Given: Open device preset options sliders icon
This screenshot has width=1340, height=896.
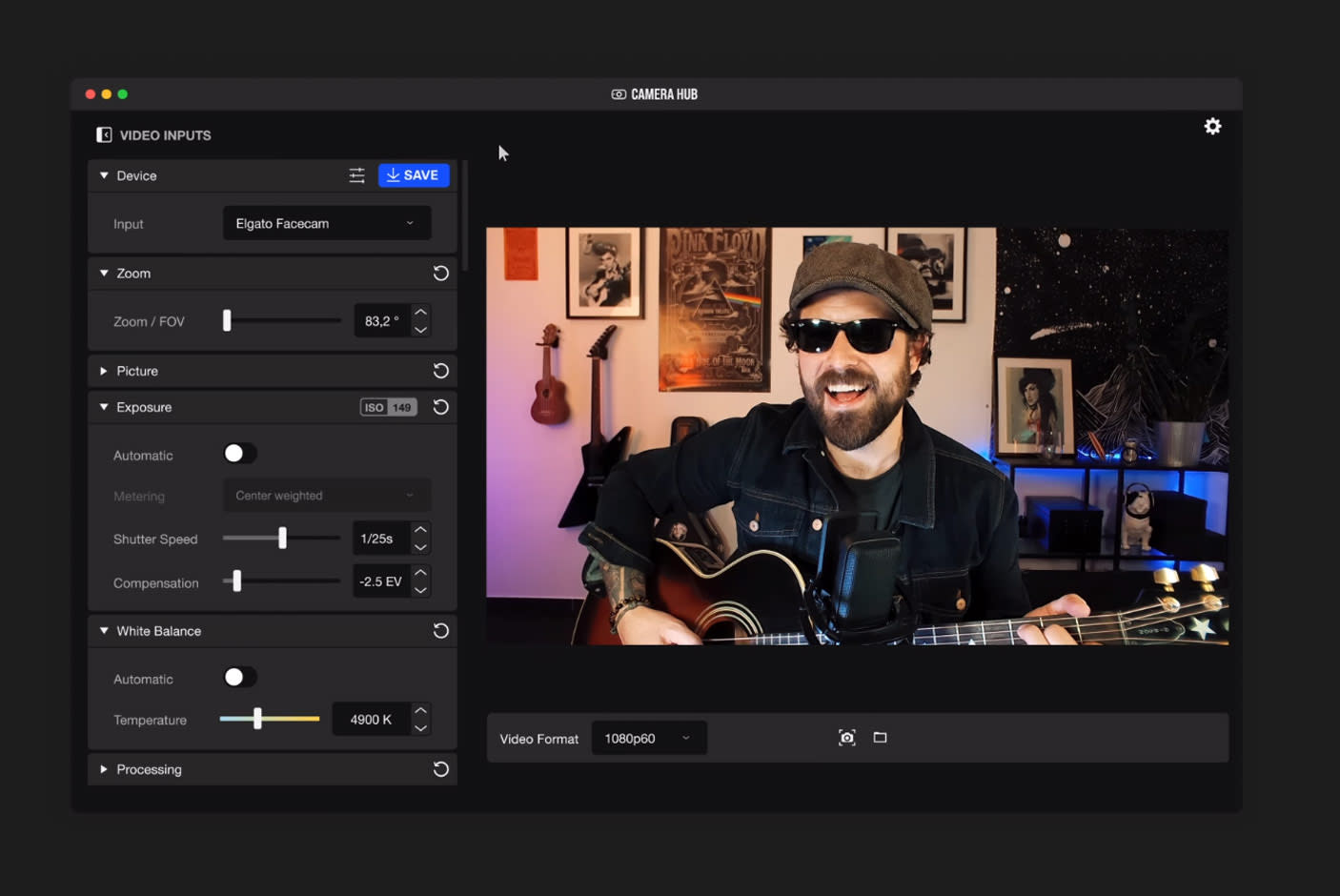Looking at the screenshot, I should pos(356,175).
